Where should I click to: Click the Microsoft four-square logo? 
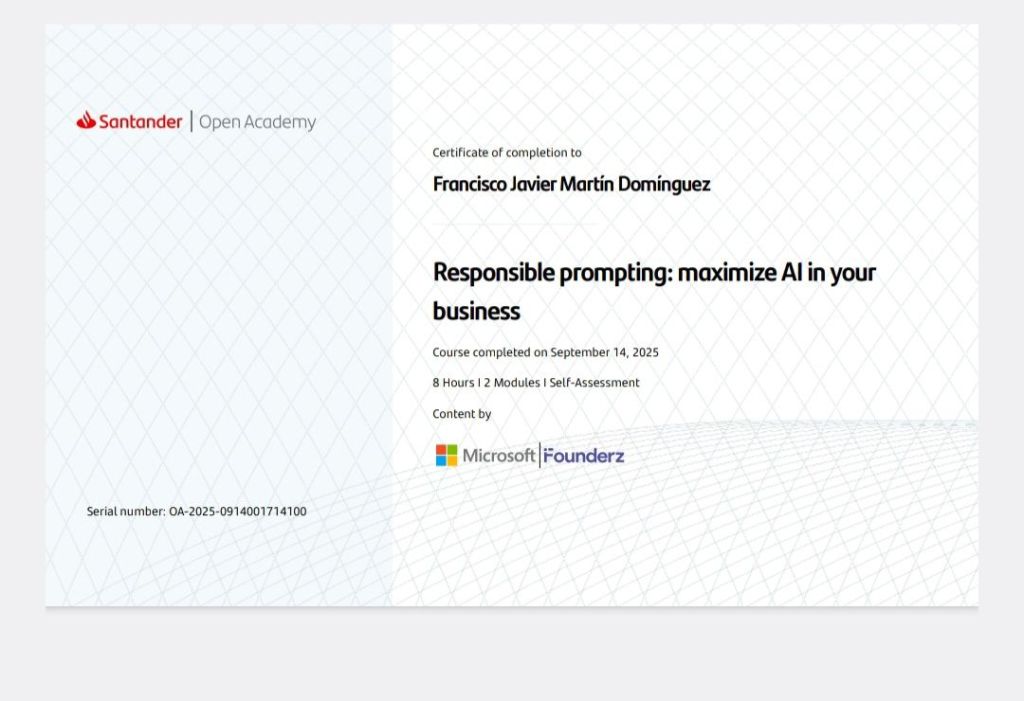pos(446,456)
